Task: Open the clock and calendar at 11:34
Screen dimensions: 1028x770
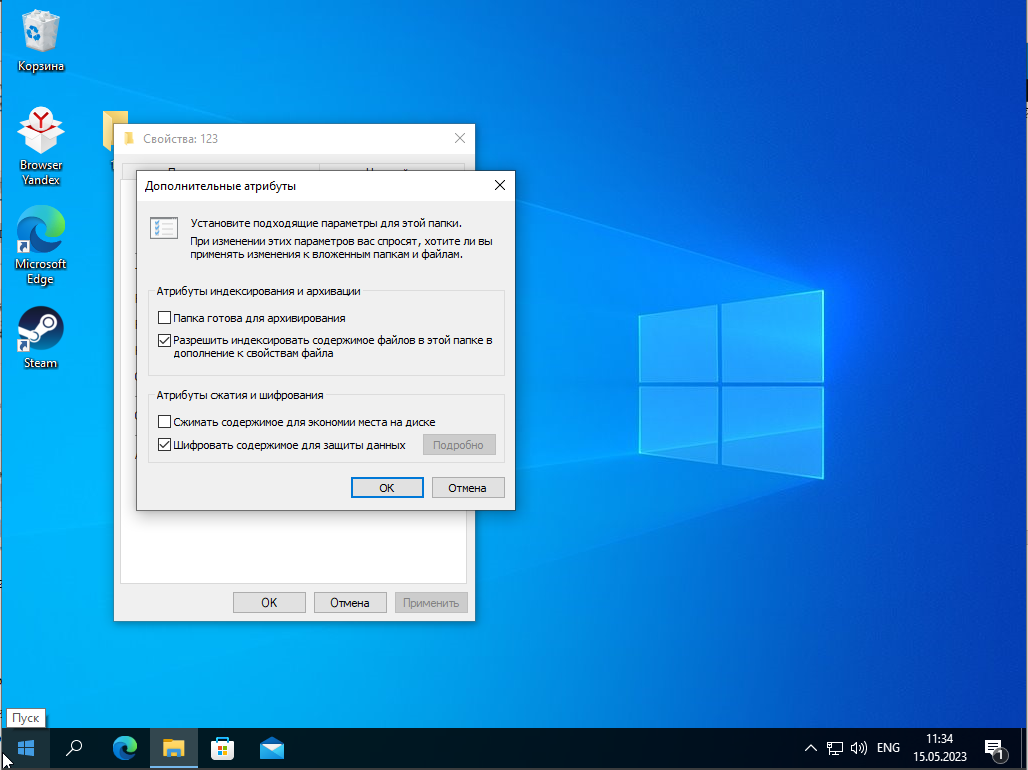Action: (939, 748)
